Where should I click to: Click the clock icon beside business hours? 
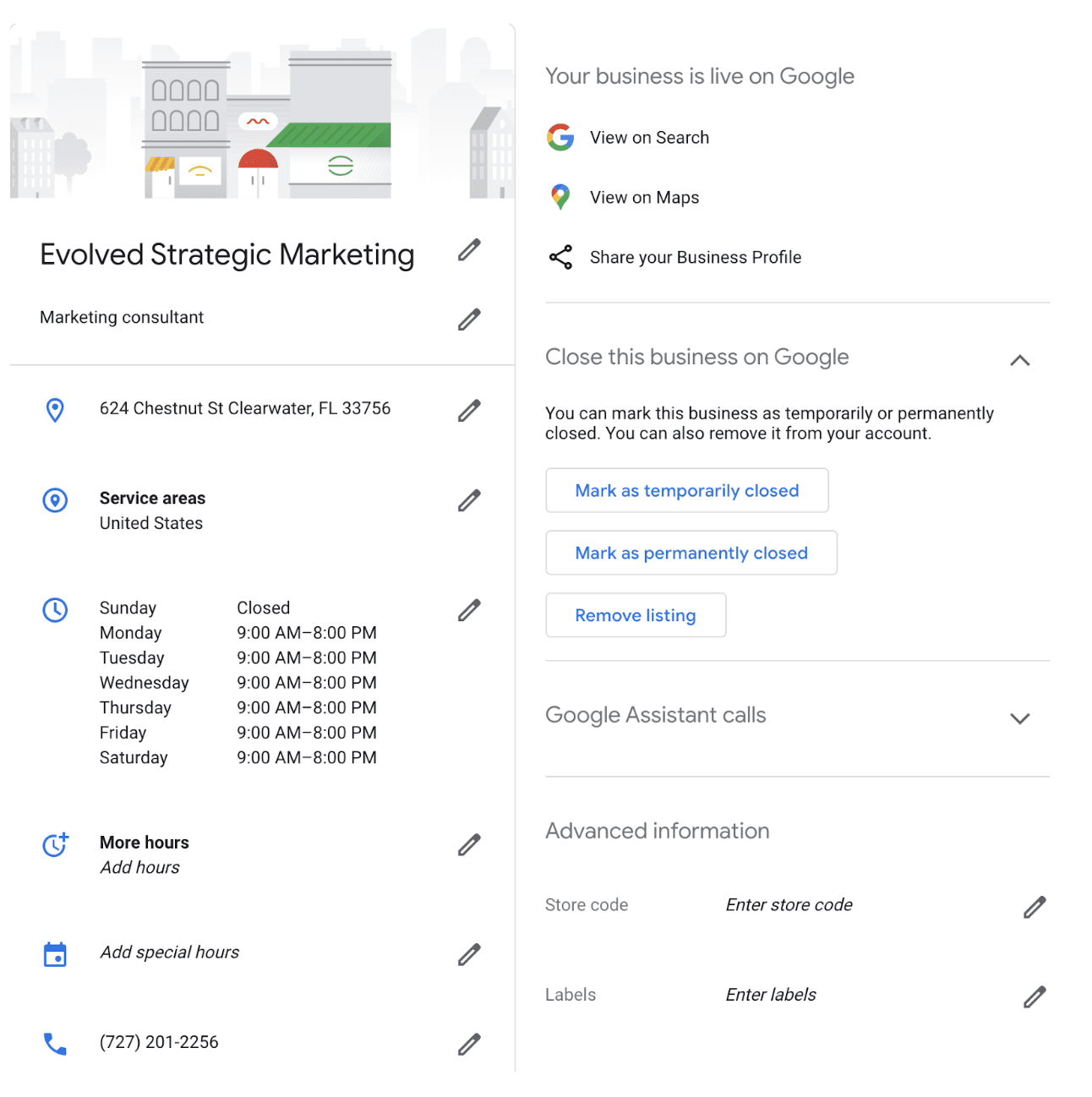[x=55, y=610]
